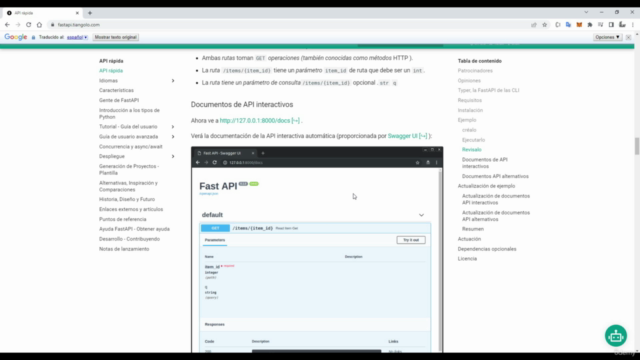
Task: Open the Swagger UI link
Action: (407, 136)
